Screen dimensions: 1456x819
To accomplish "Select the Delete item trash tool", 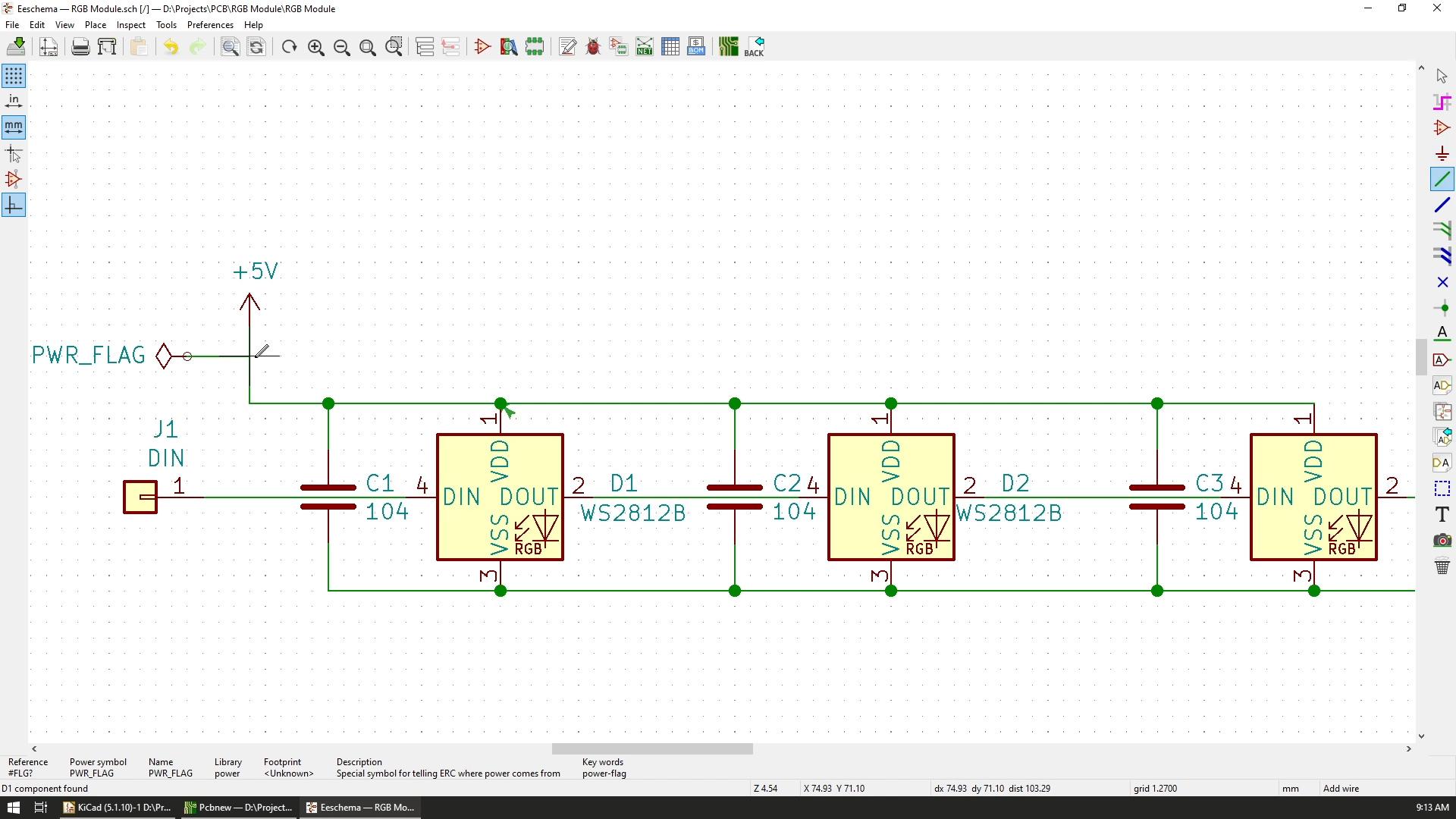I will [1442, 566].
